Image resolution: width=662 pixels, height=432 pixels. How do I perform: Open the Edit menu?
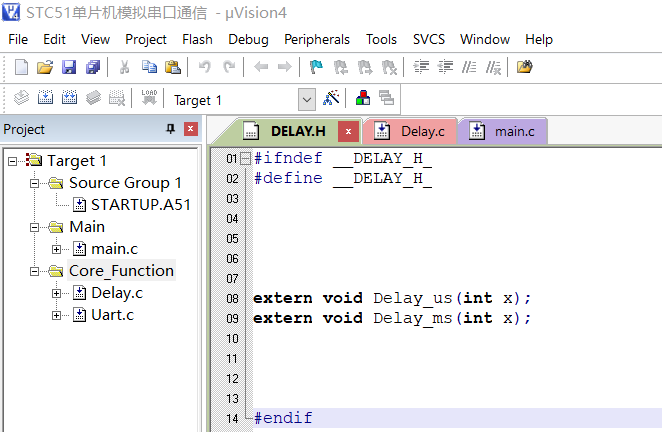[x=54, y=39]
